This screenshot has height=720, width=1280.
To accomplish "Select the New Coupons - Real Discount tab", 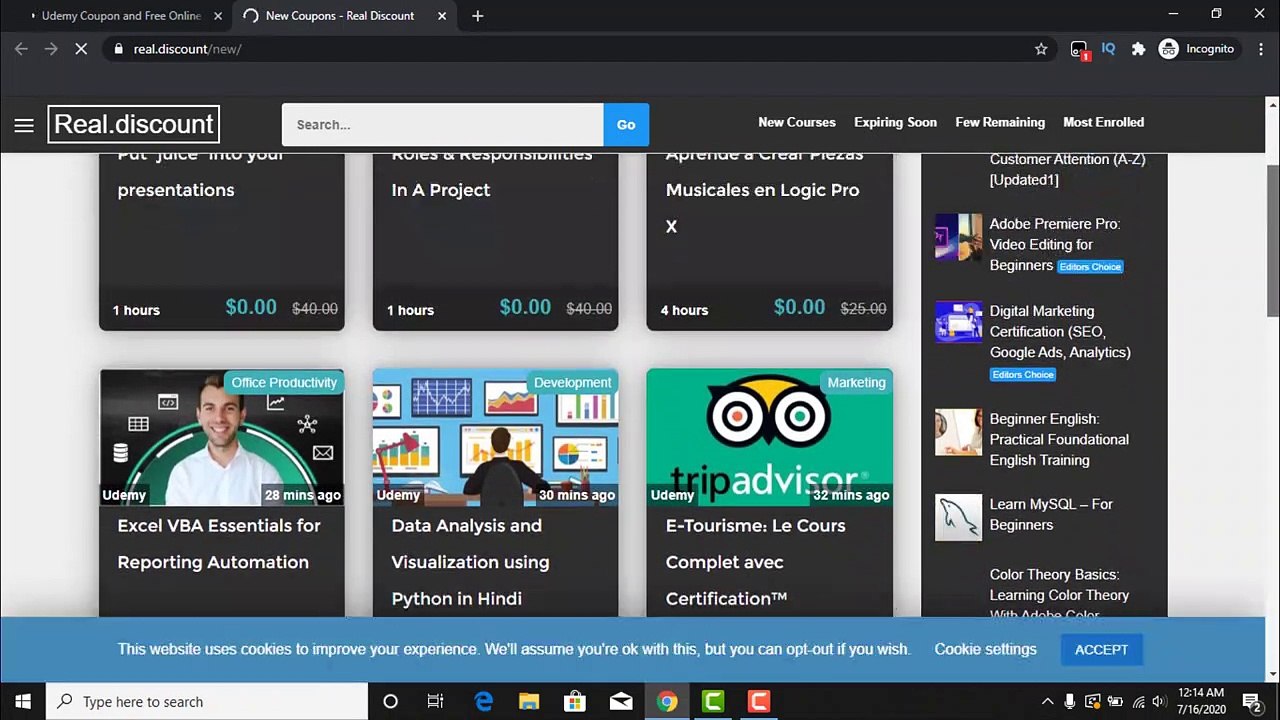I will tap(340, 16).
